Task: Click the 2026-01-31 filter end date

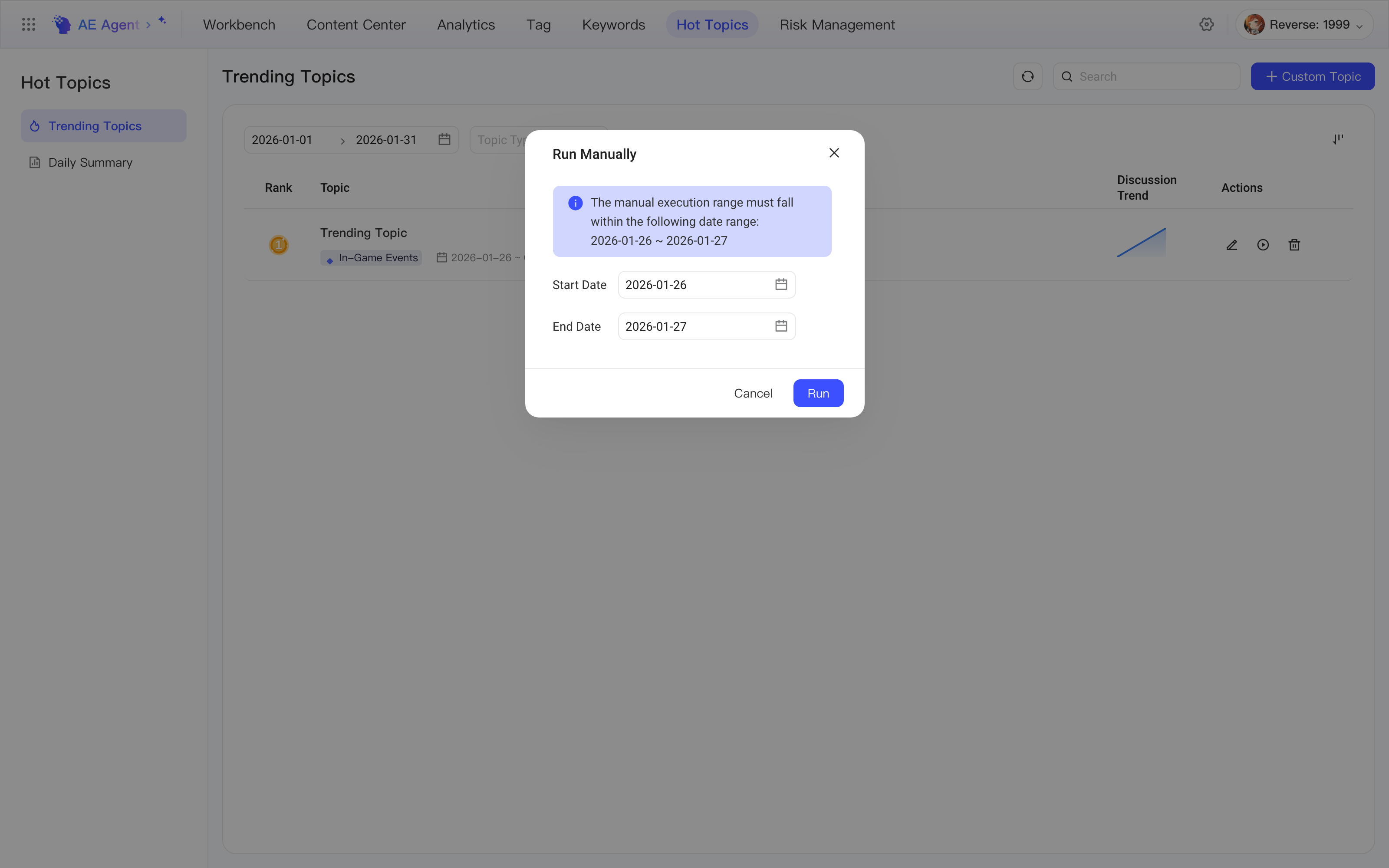Action: 386,140
